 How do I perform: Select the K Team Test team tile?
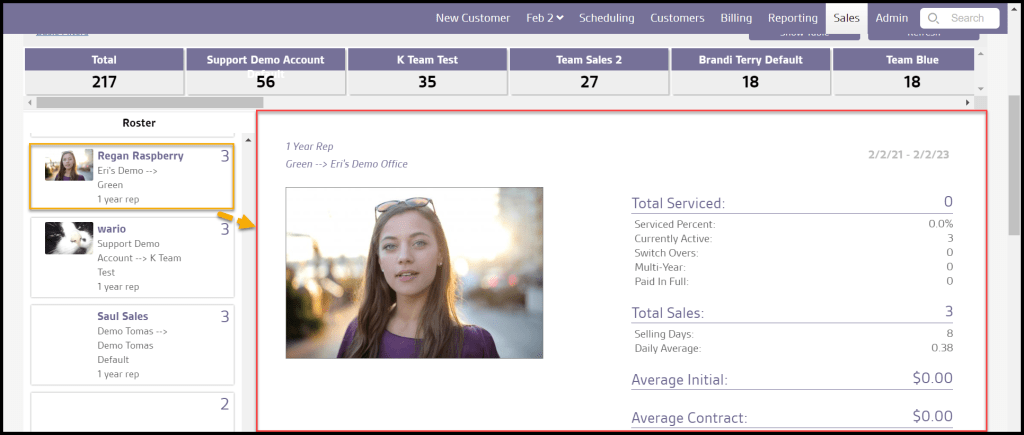coord(427,72)
